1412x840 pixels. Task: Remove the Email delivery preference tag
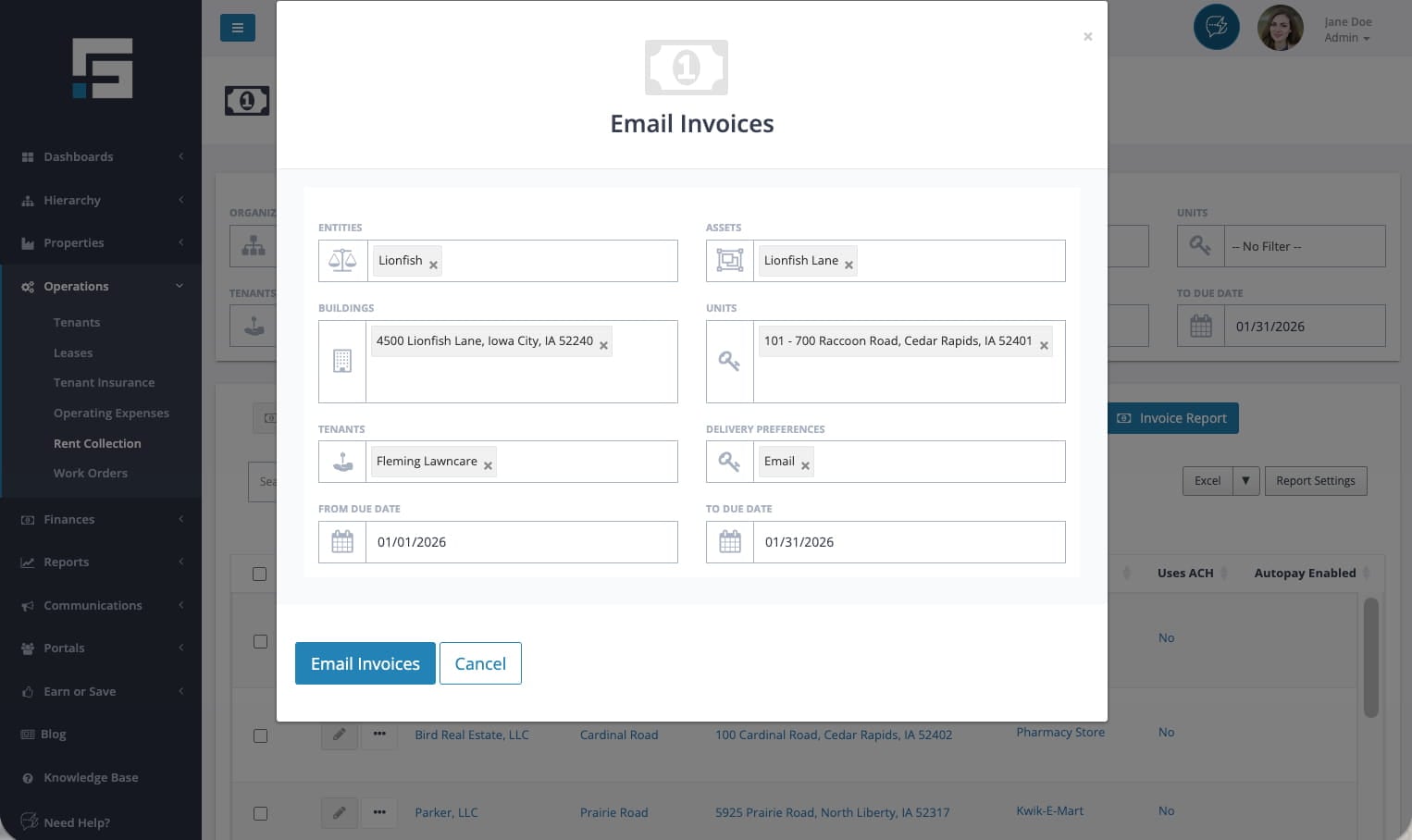click(x=805, y=465)
